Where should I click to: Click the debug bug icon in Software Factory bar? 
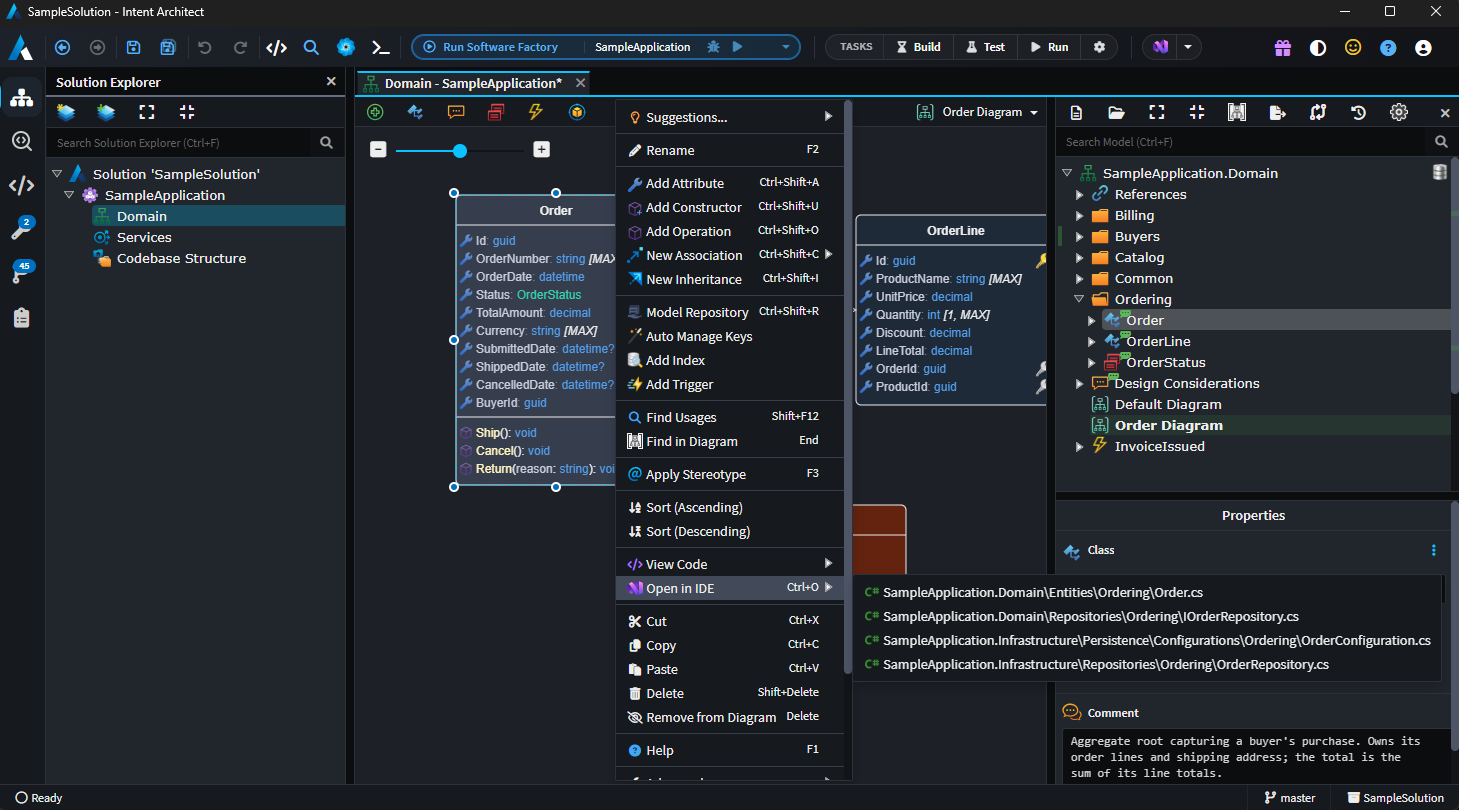713,47
